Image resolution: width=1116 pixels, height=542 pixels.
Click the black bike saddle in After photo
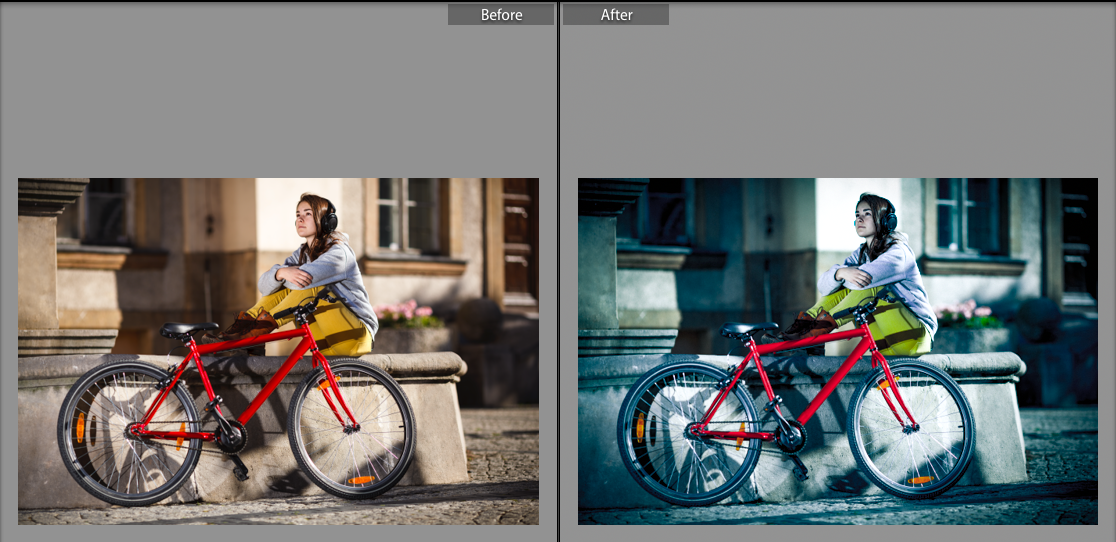[x=748, y=329]
